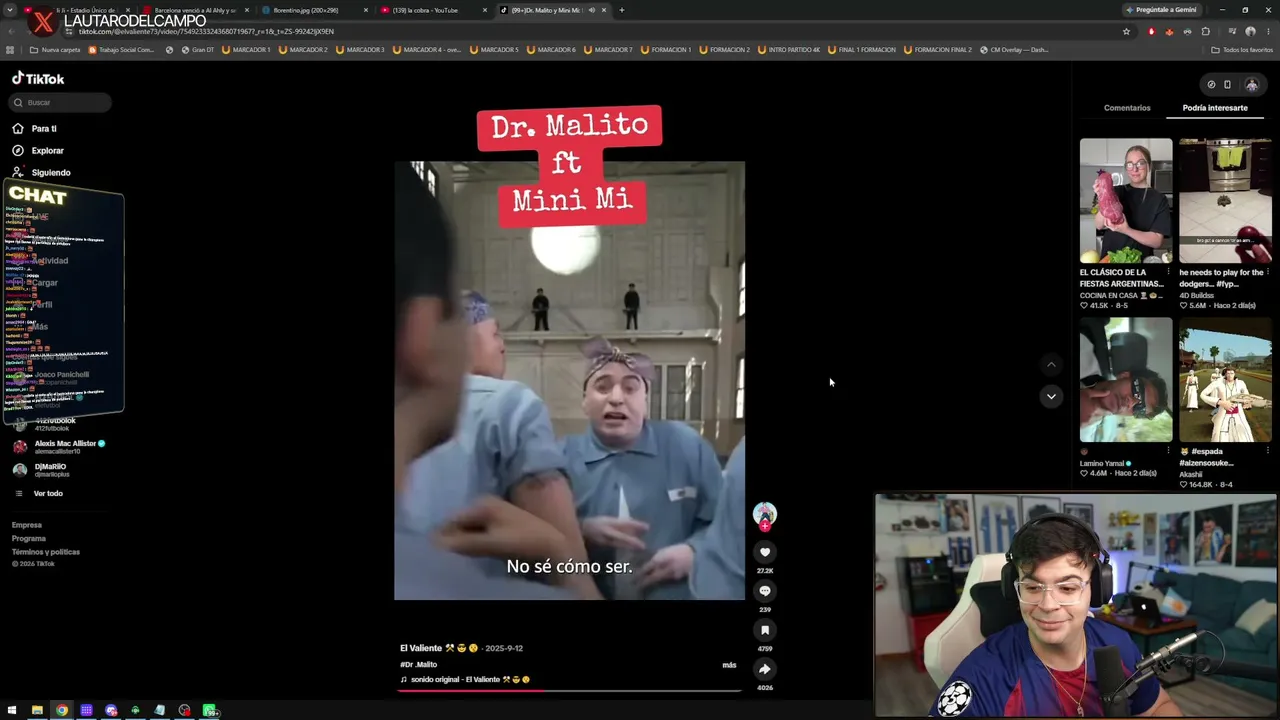Click the red extension icon in Chrome toolbar
This screenshot has width=1280, height=720.
tap(1151, 31)
